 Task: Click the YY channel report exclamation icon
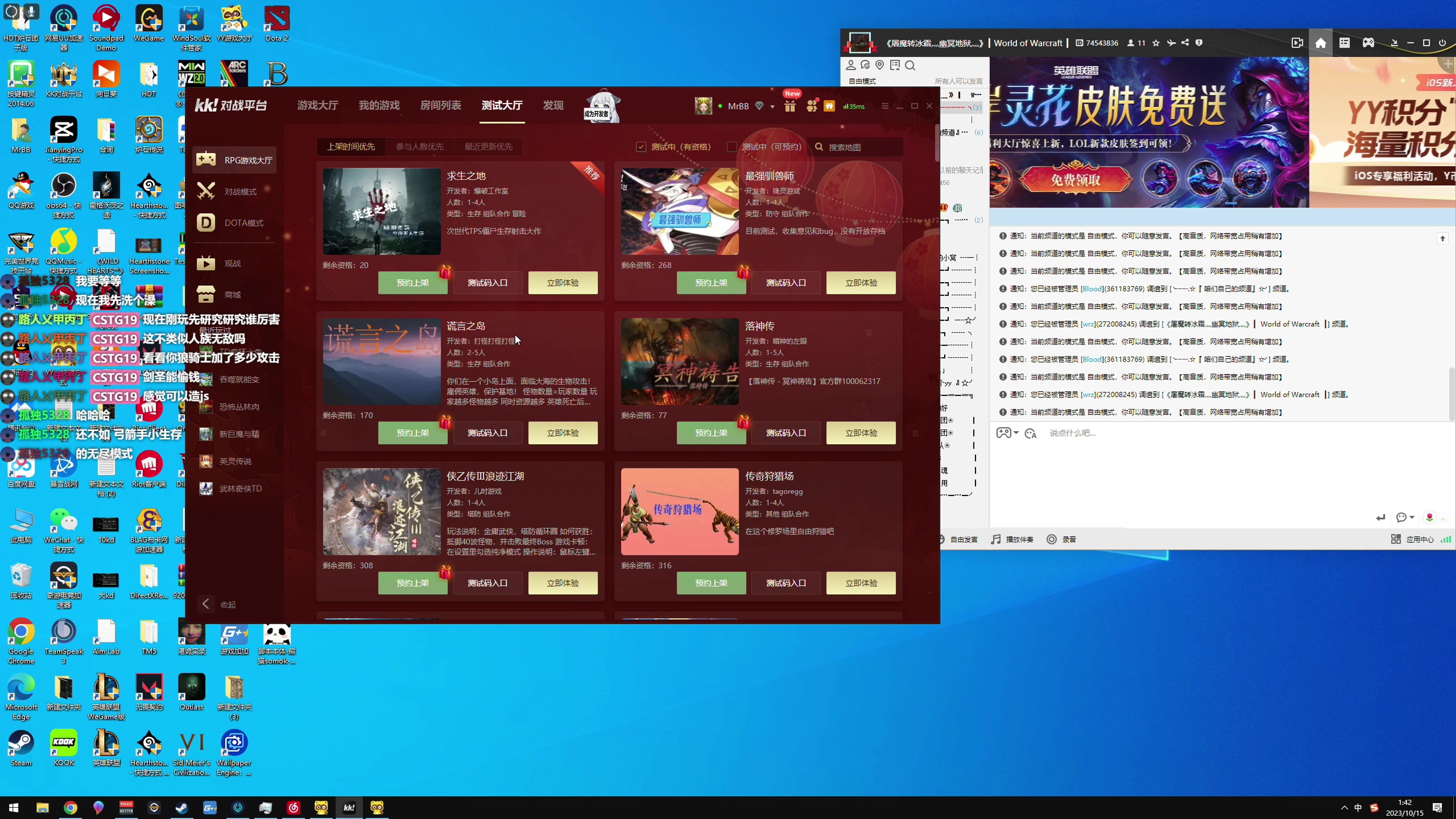point(1199,43)
